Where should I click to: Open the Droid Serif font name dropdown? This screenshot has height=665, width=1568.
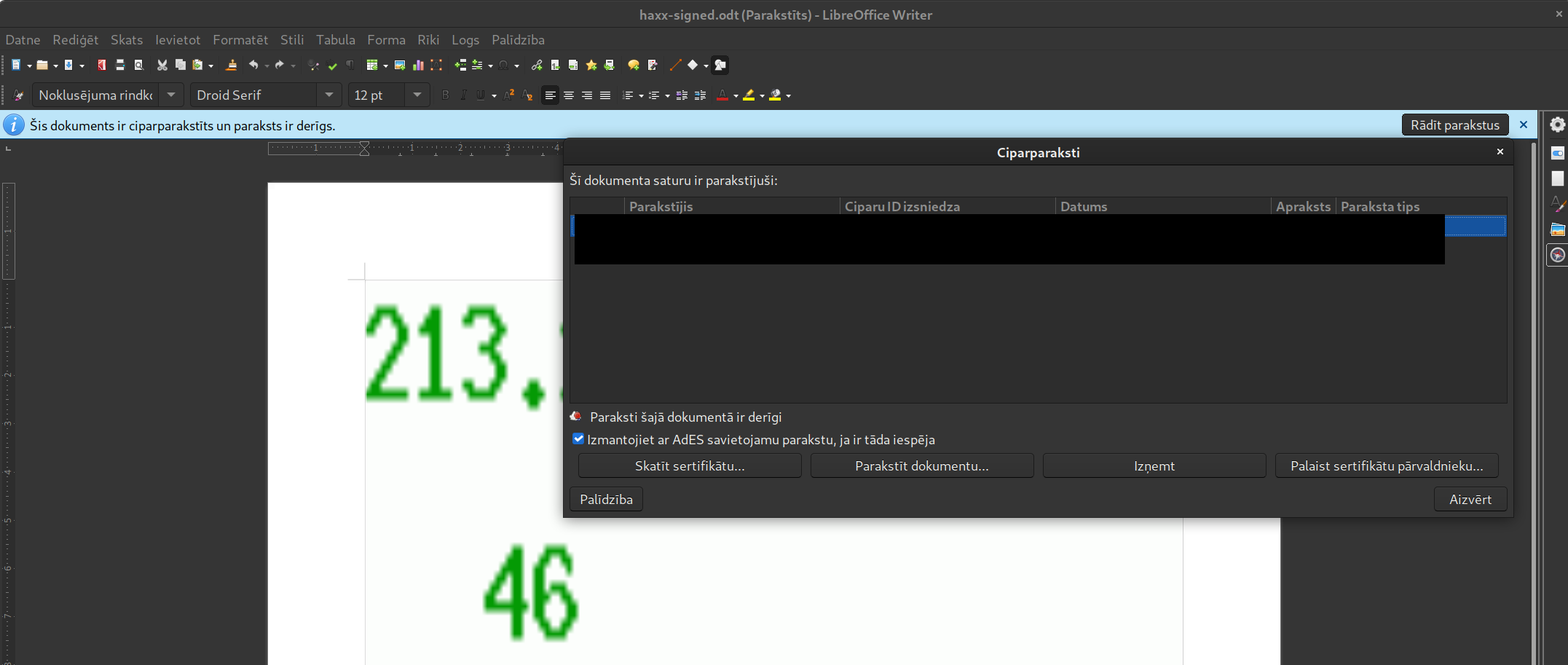[x=329, y=95]
